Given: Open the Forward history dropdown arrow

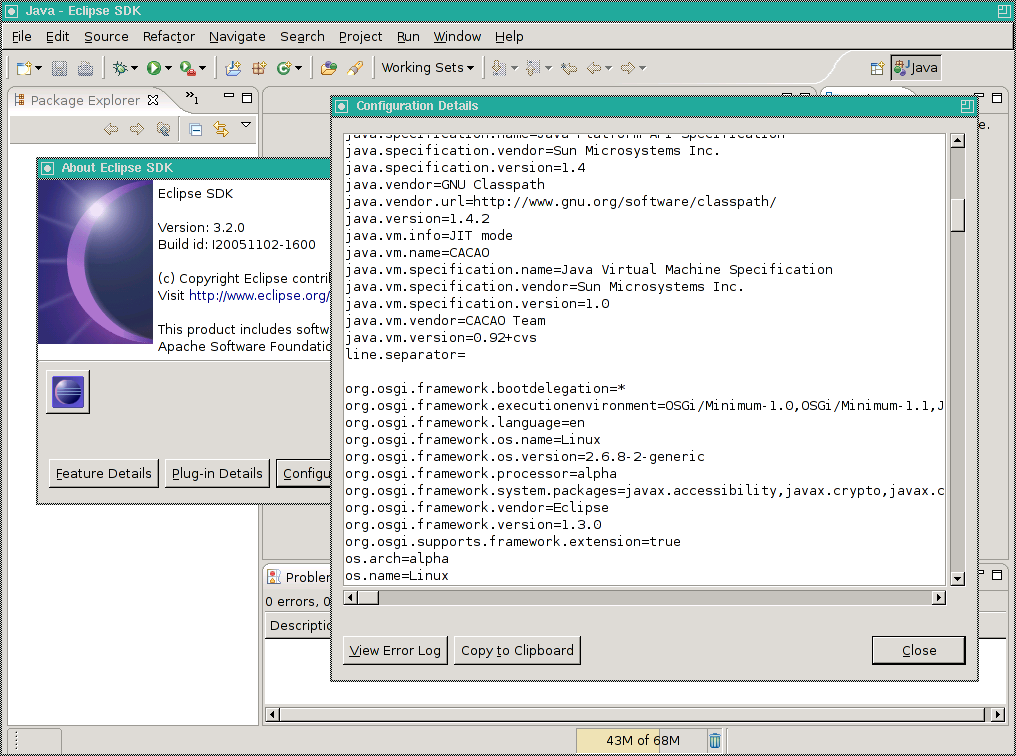Looking at the screenshot, I should [642, 68].
